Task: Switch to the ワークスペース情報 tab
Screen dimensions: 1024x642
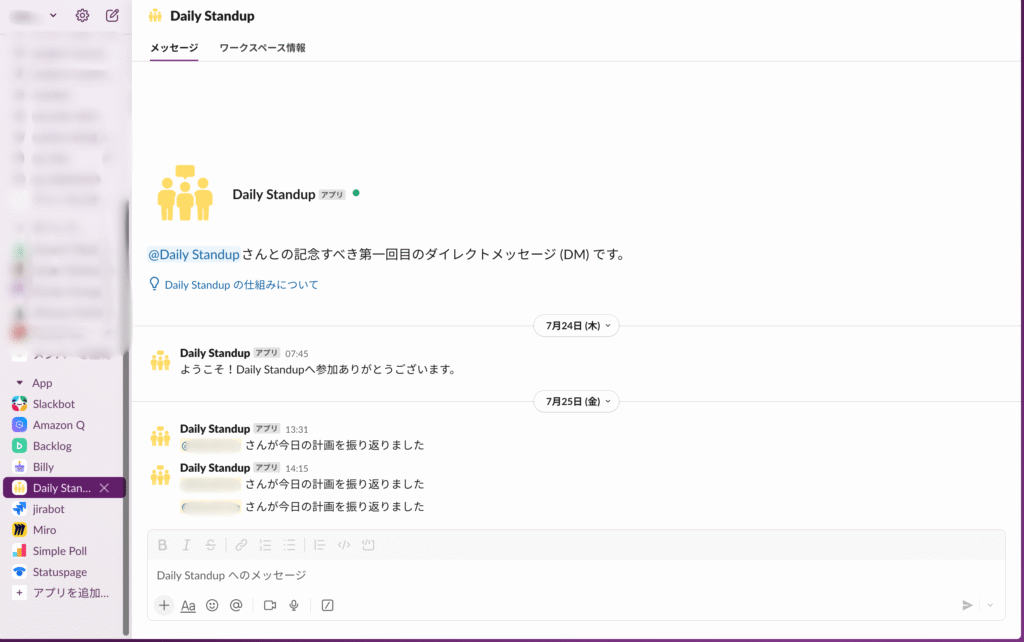Action: (263, 48)
